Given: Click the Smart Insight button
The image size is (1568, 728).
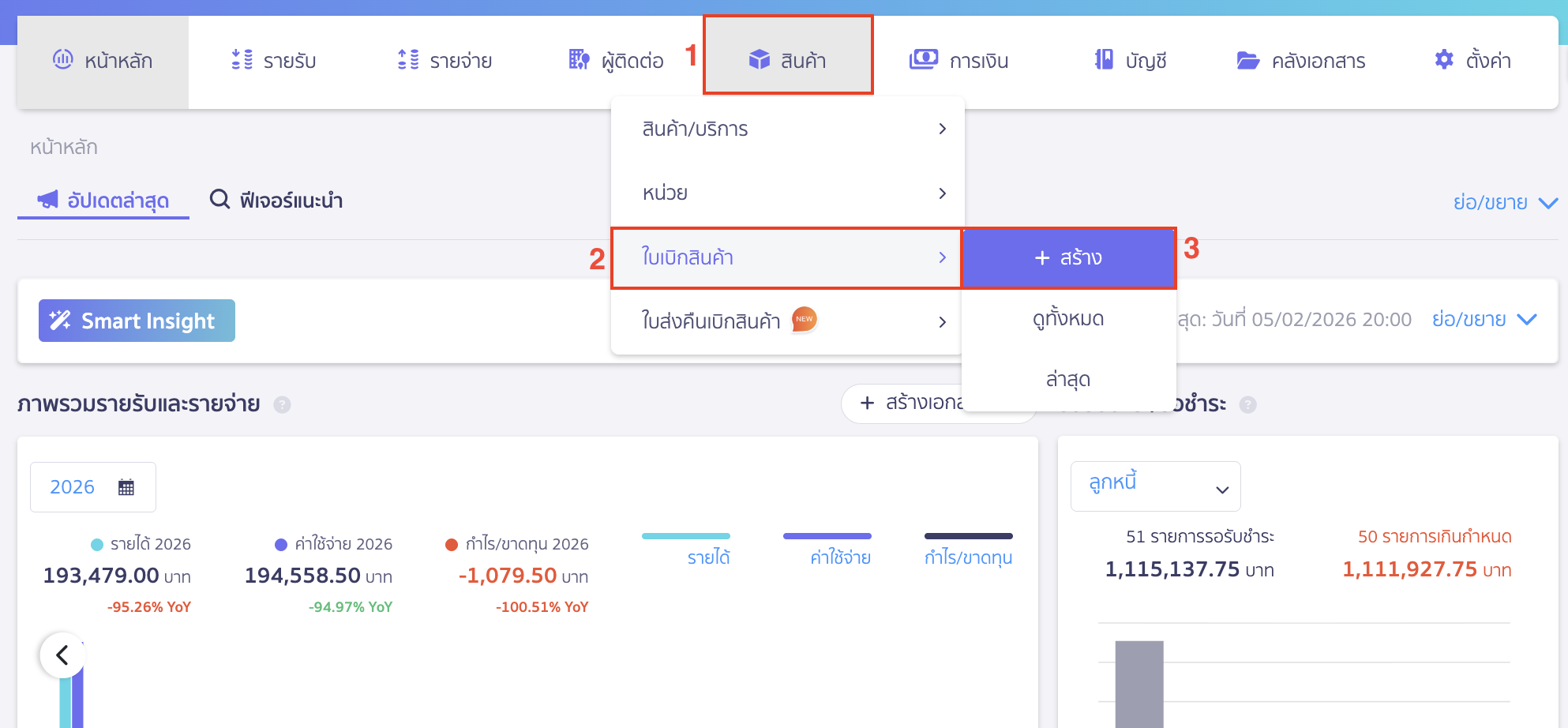Looking at the screenshot, I should click(x=137, y=321).
